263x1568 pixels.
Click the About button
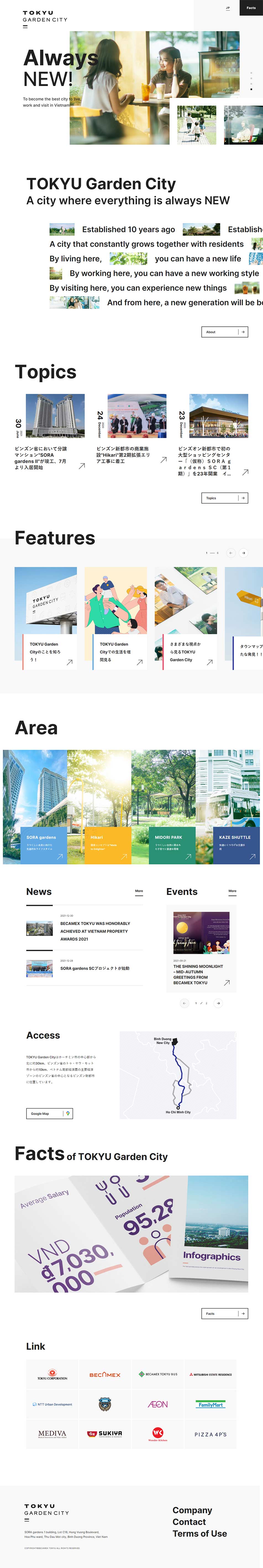(225, 332)
